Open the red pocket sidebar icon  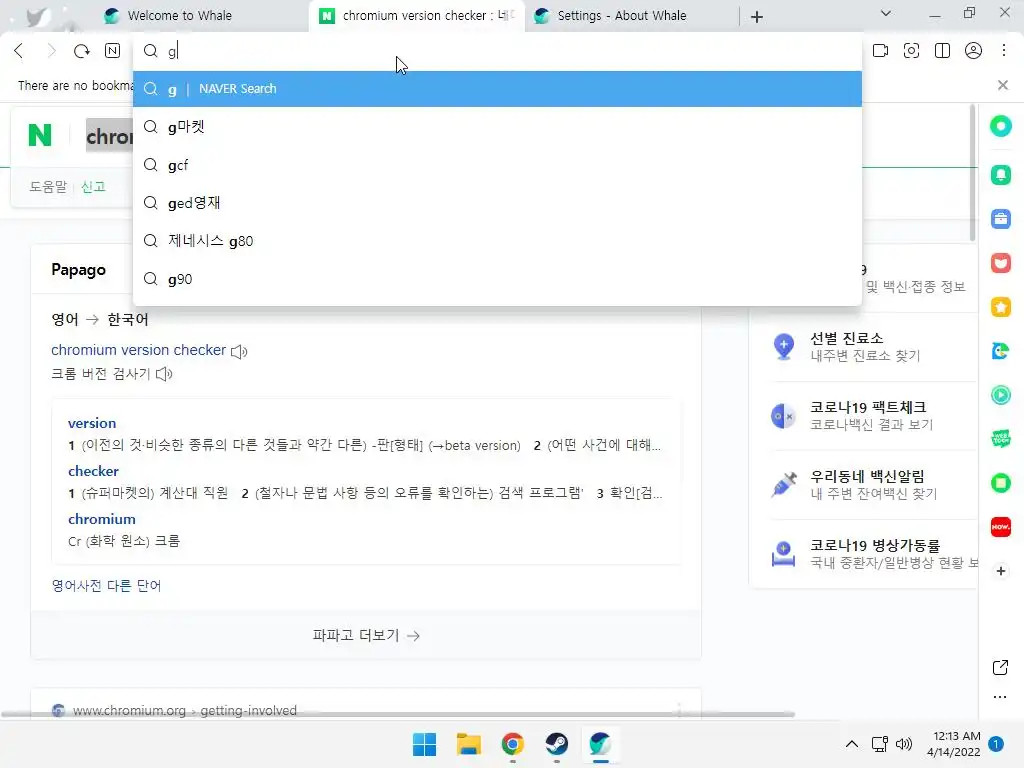pyautogui.click(x=1000, y=263)
